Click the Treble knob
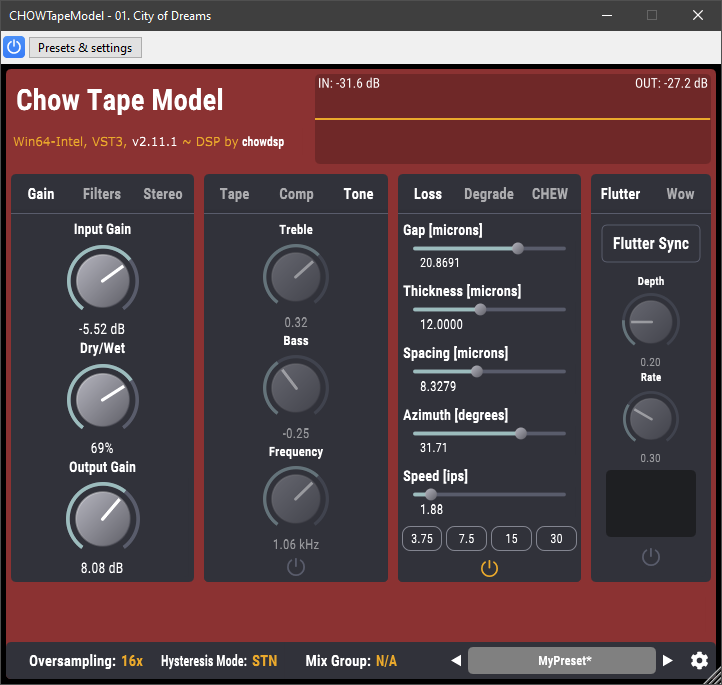Viewport: 722px width, 685px height. pos(296,277)
